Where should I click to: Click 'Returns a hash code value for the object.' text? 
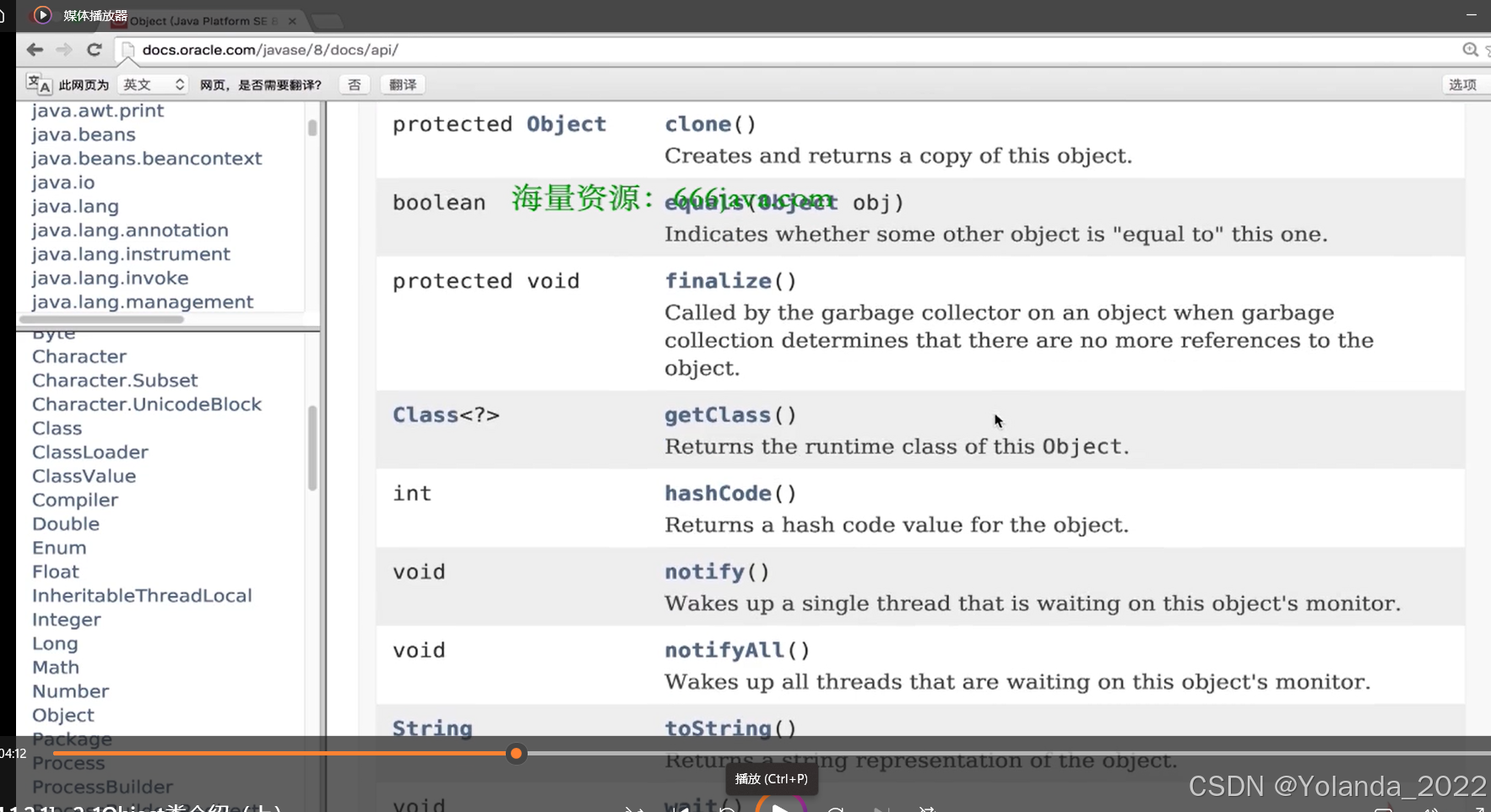point(897,525)
